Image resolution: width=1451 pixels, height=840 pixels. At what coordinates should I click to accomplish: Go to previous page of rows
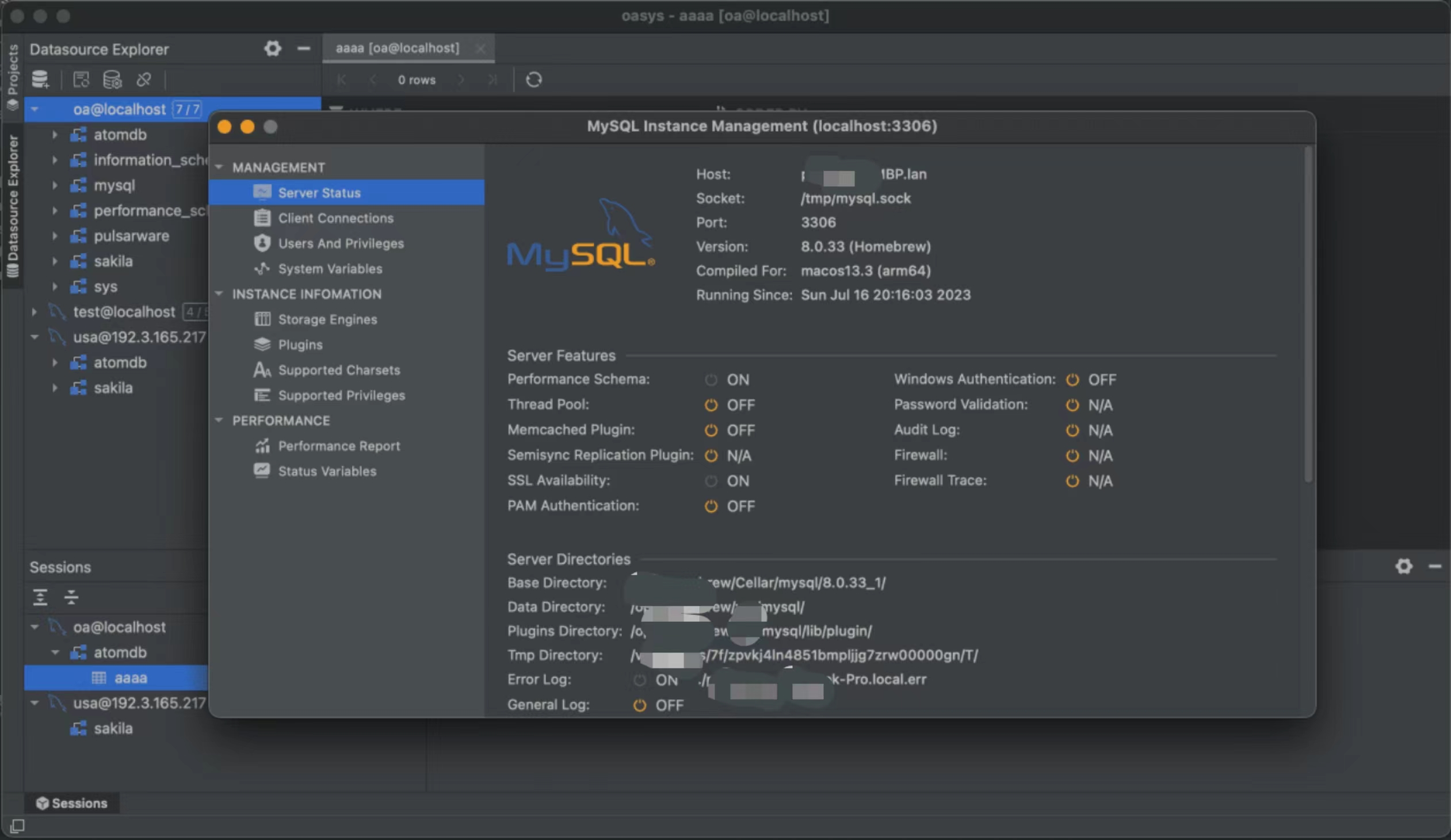coord(373,80)
